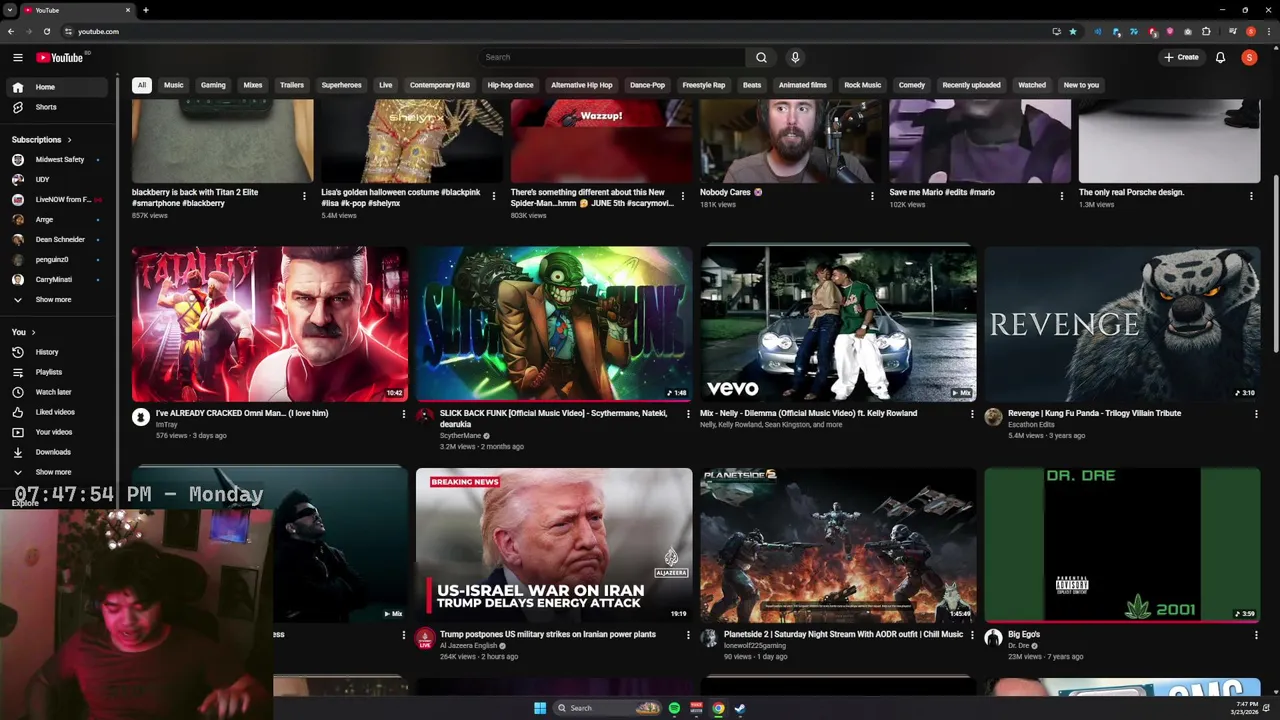The image size is (1280, 720).
Task: Click the ImTray channel avatar
Action: pos(141,417)
